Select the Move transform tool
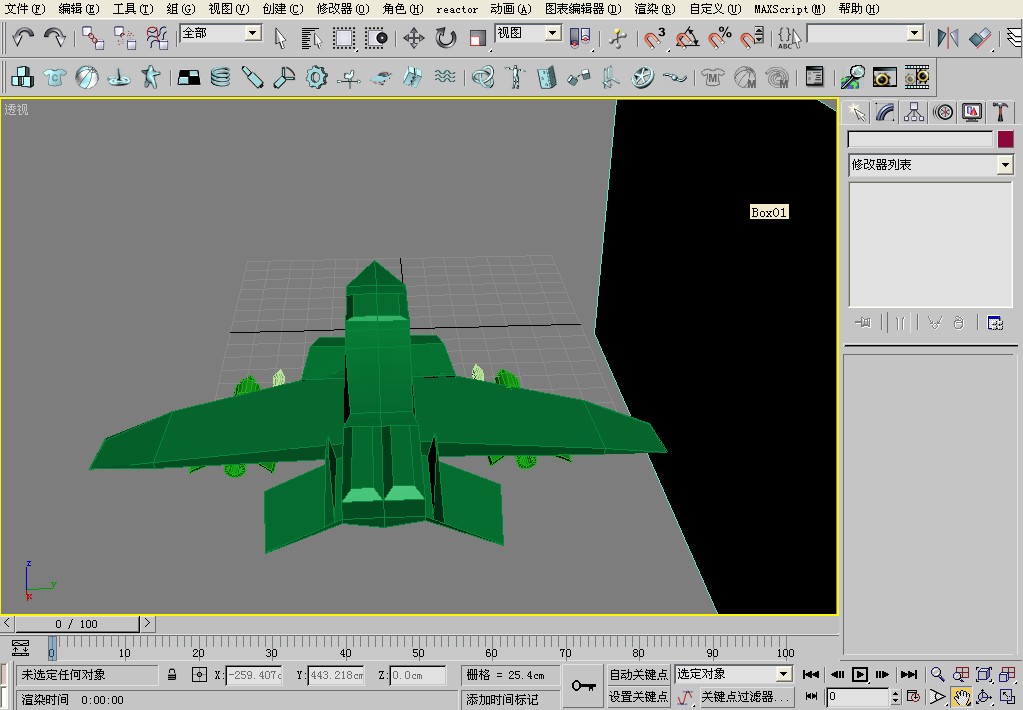Viewport: 1023px width, 710px height. pos(414,38)
